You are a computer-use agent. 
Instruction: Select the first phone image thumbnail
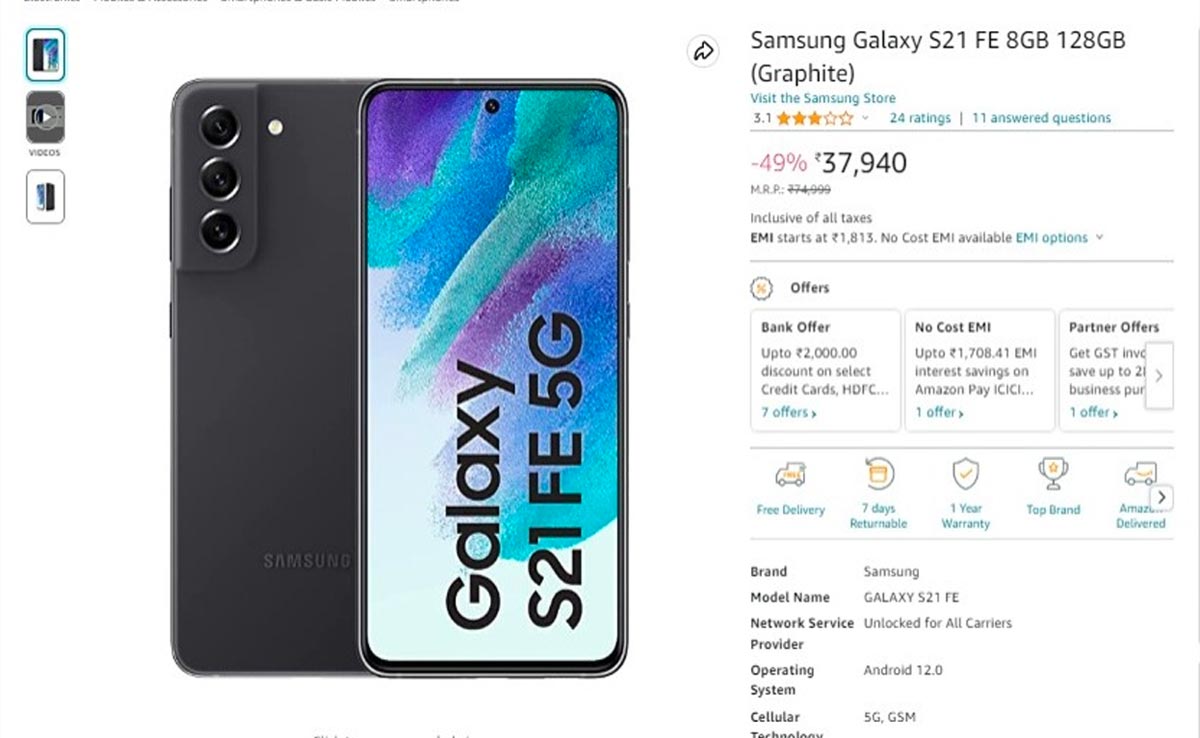(x=45, y=55)
